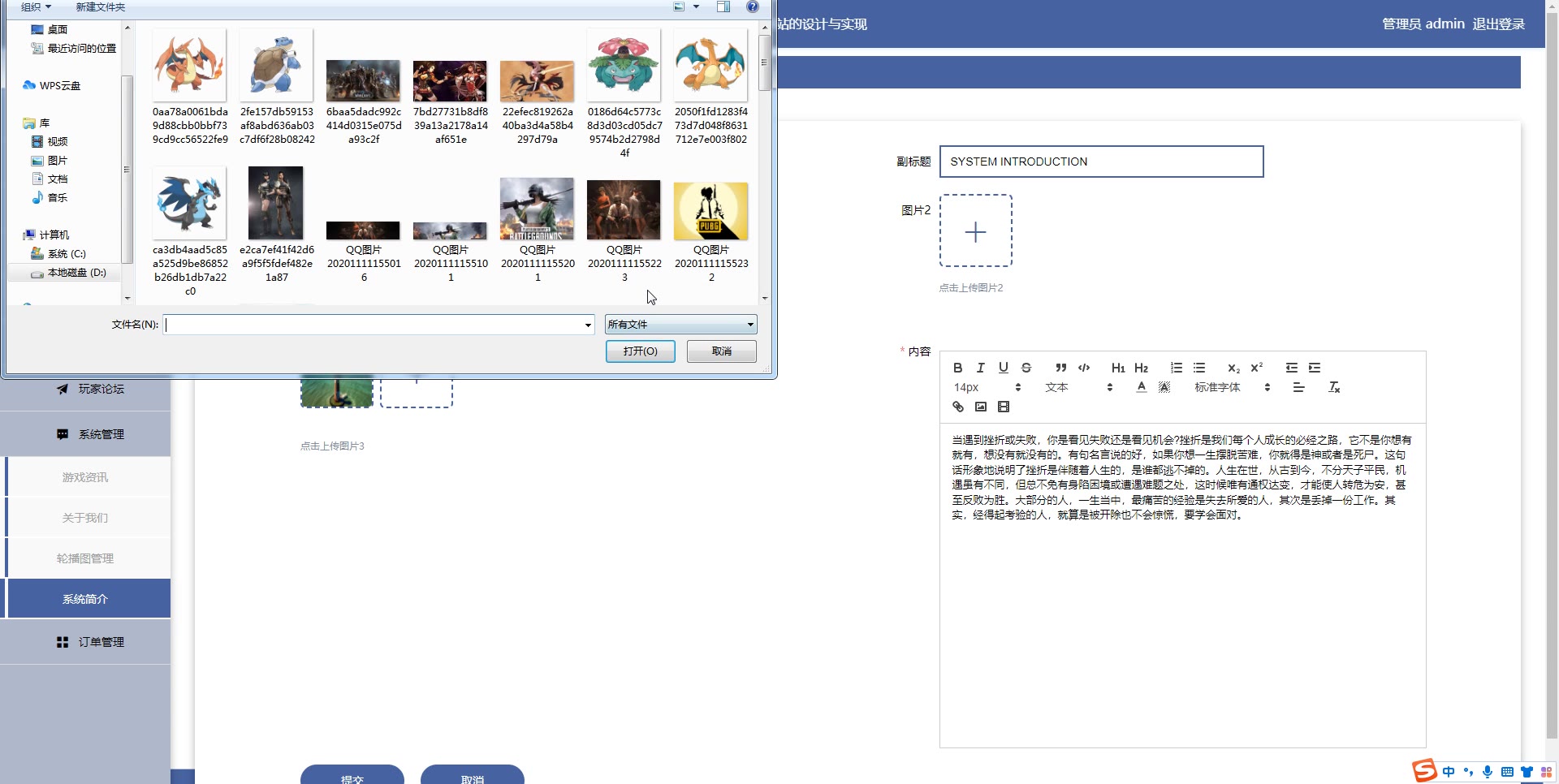
Task: Toggle bold formatting in content editor
Action: [957, 368]
